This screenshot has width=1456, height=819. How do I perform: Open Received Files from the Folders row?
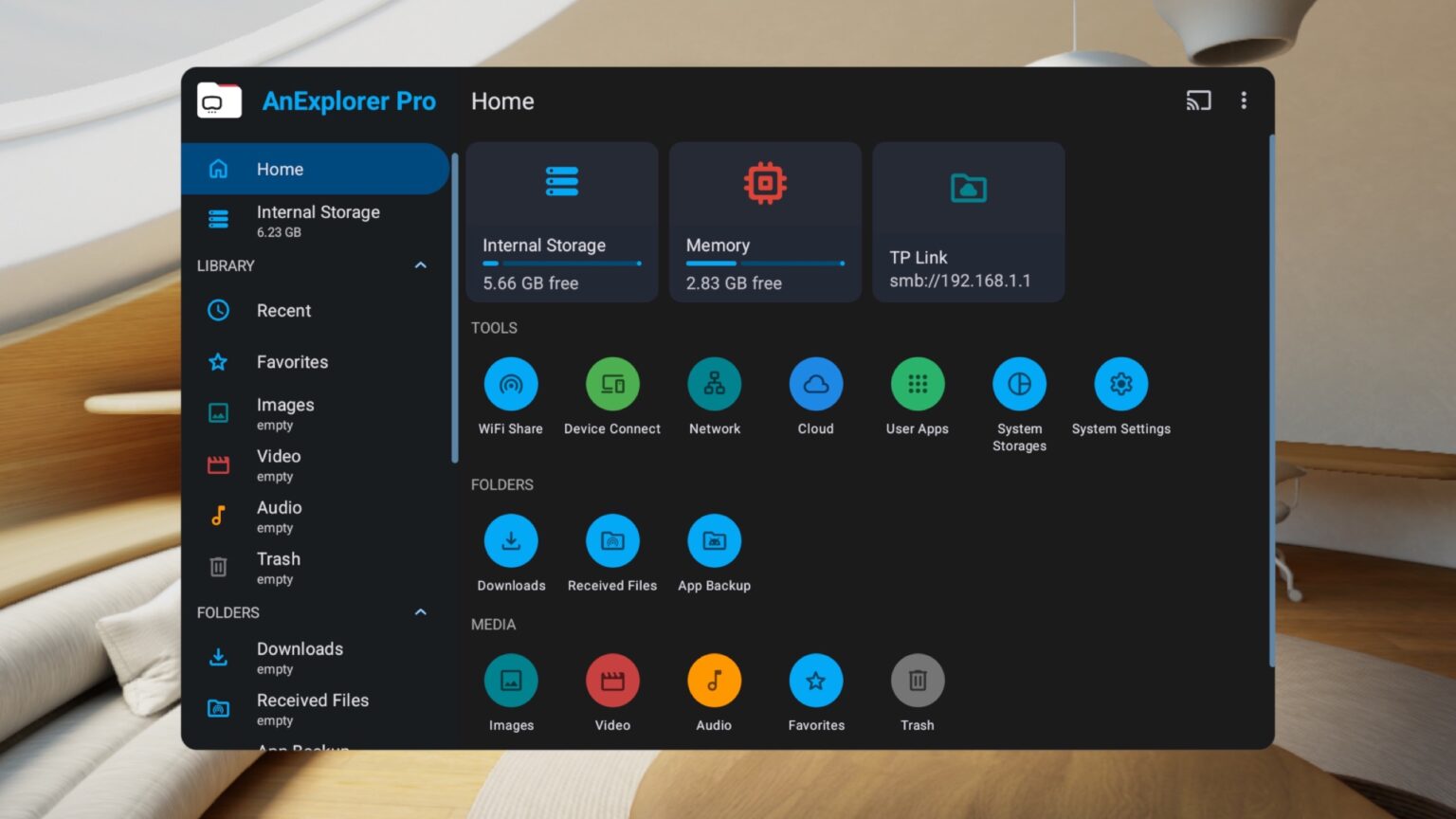click(x=612, y=540)
